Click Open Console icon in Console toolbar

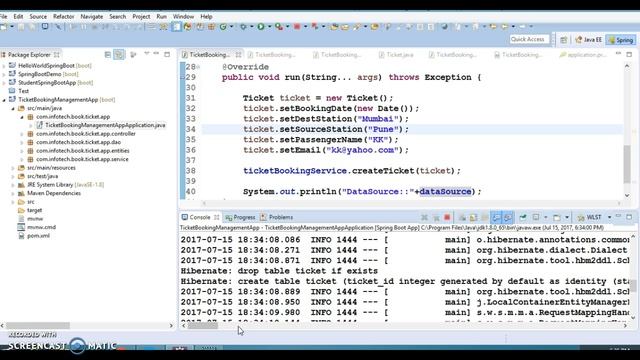557,217
